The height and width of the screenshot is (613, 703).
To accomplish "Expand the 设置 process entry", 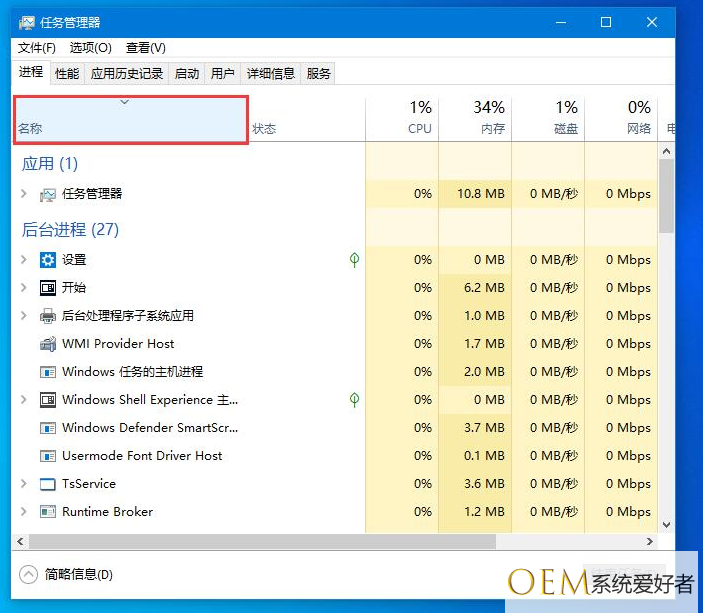I will point(25,260).
